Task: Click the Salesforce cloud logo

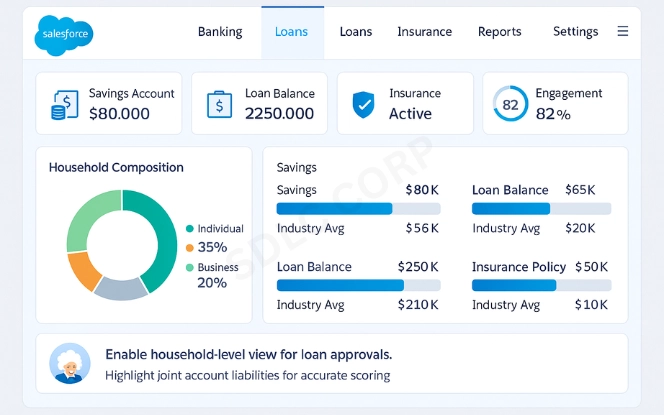Action: point(65,34)
